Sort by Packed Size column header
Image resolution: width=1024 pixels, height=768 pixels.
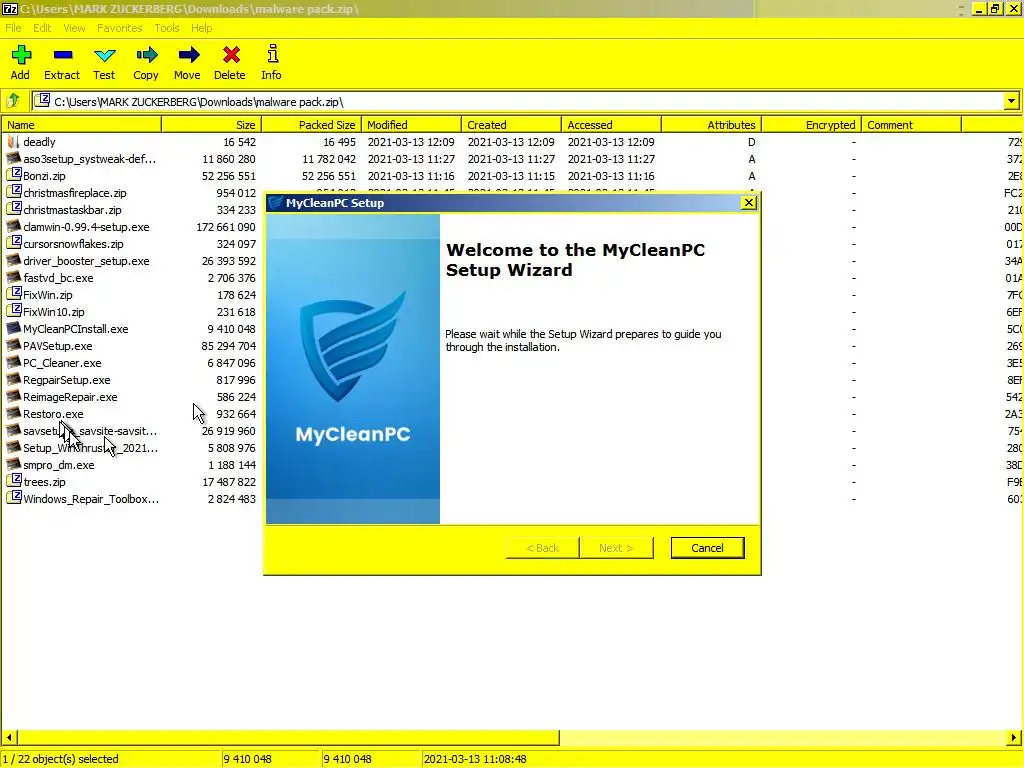tap(312, 125)
